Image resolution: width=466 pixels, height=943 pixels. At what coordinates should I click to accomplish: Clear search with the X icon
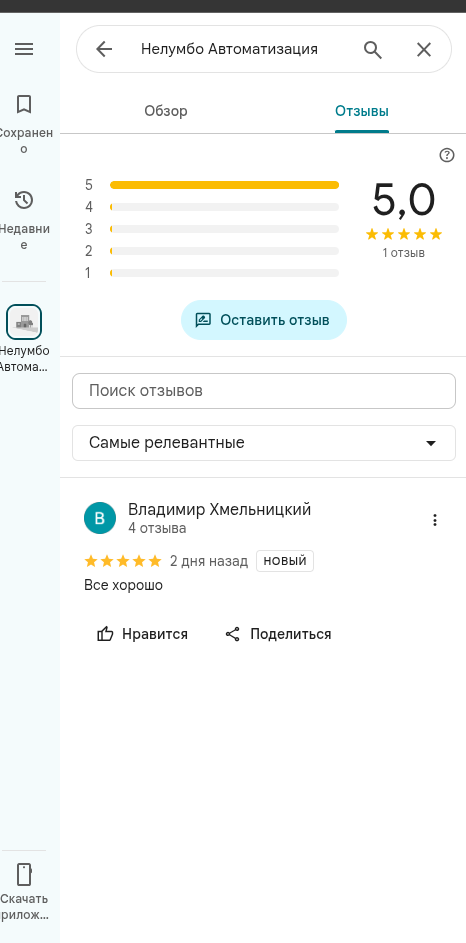click(424, 49)
